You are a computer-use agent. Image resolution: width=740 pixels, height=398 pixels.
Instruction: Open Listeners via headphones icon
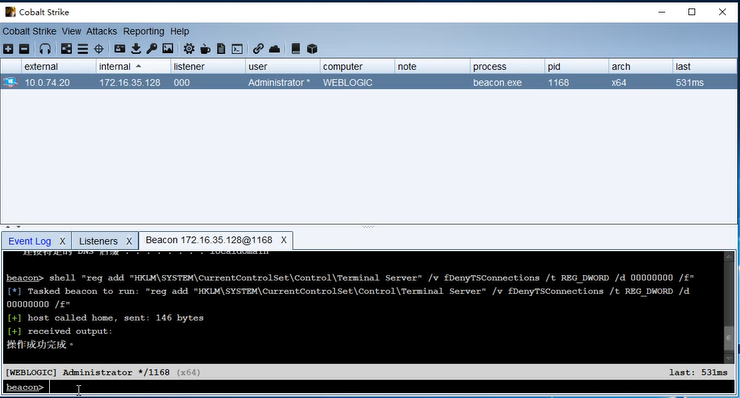45,49
